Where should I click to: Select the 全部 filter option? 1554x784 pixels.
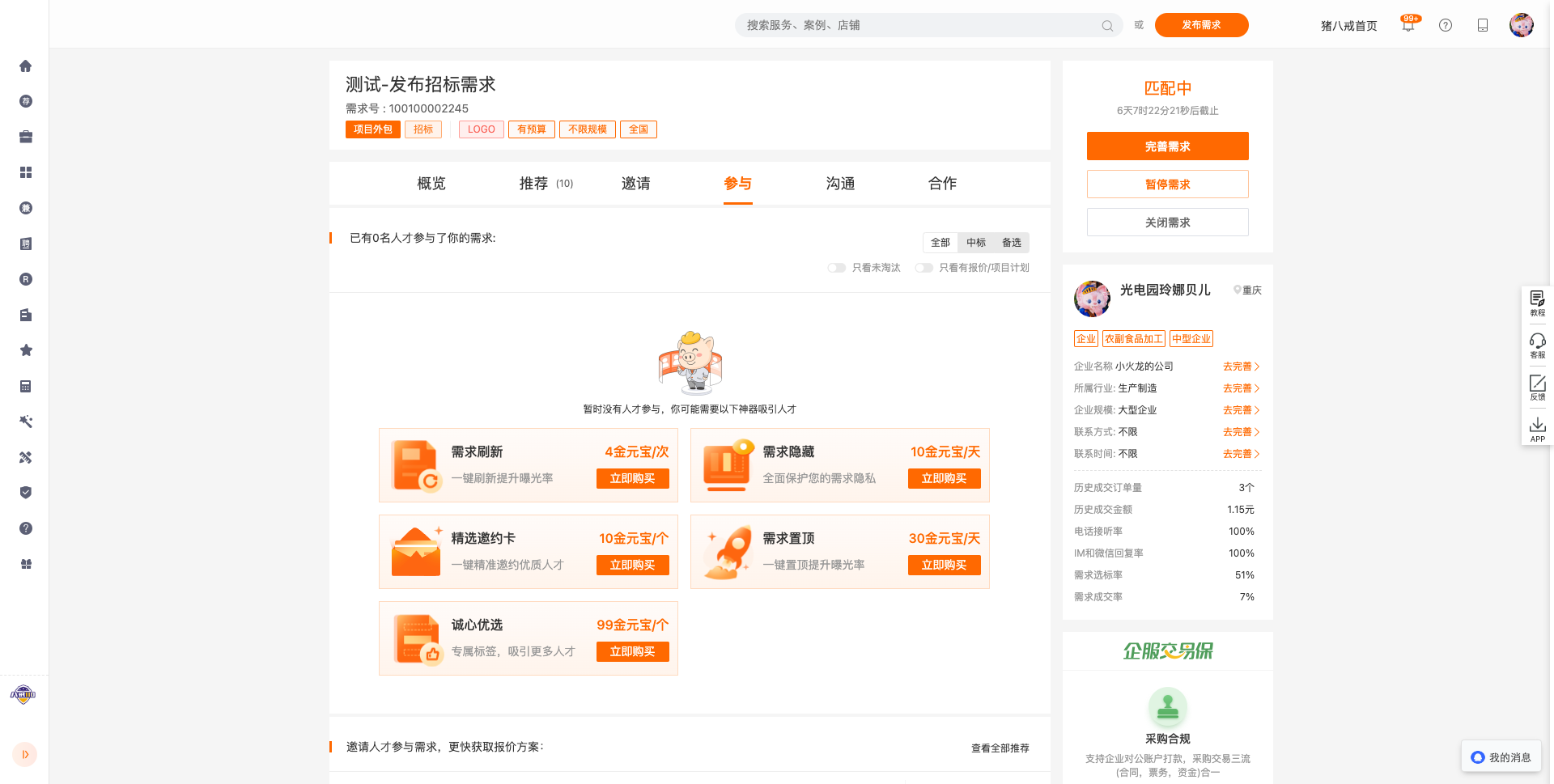tap(940, 243)
